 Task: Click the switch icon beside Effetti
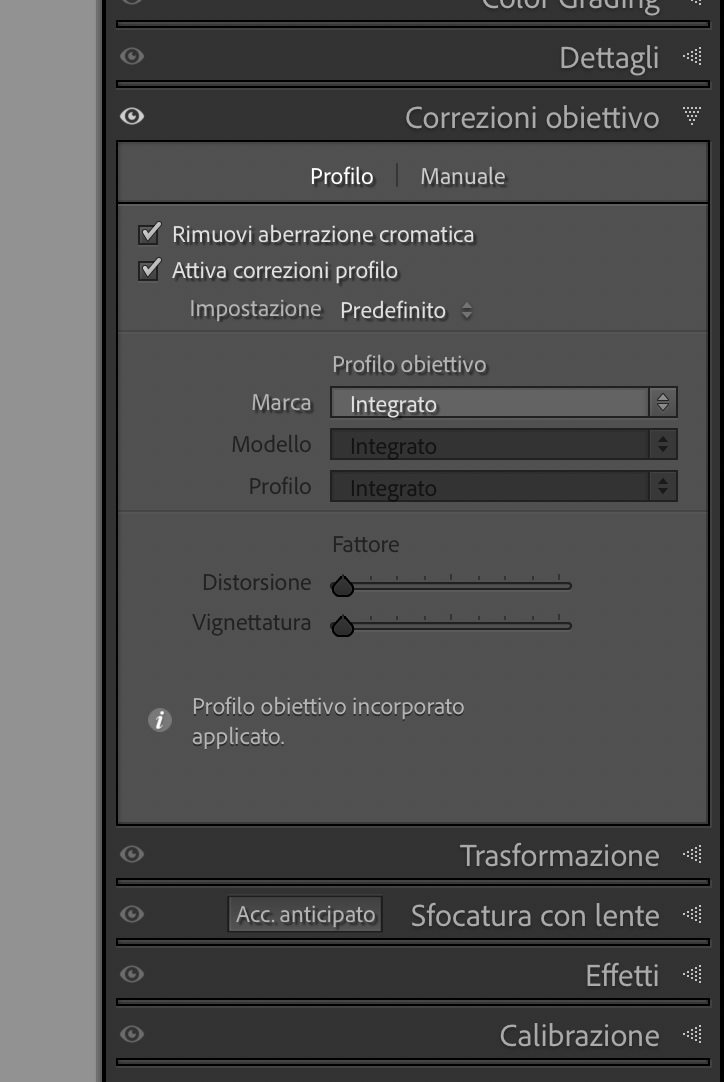pos(694,974)
